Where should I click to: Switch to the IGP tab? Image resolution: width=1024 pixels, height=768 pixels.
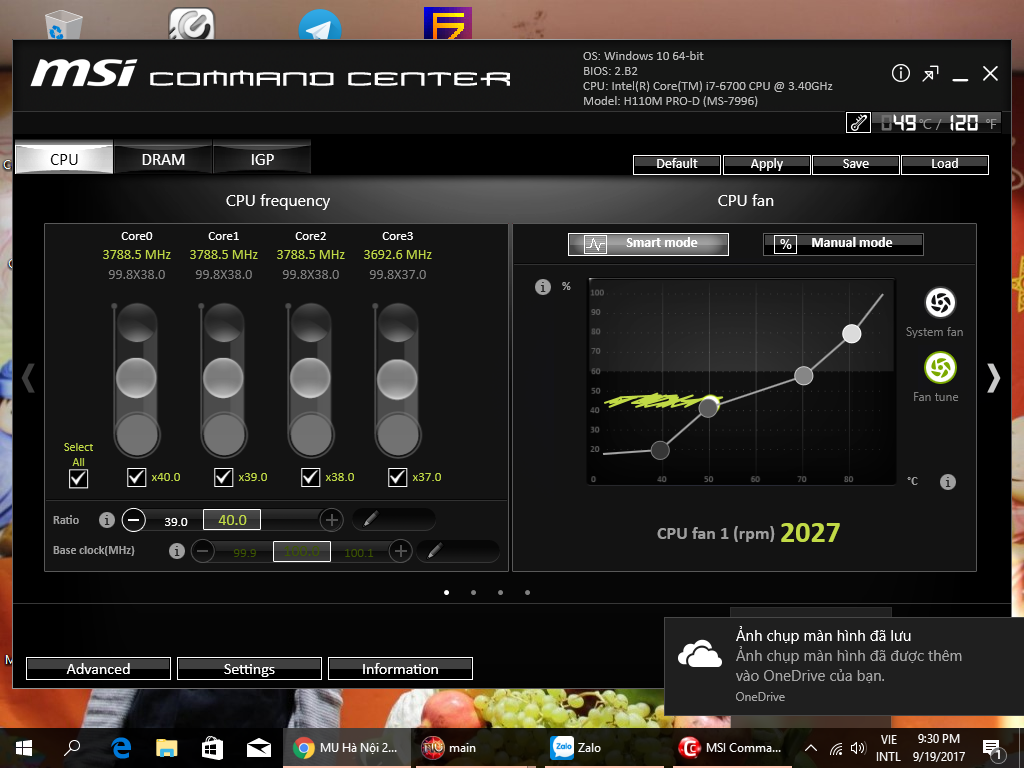[x=262, y=159]
